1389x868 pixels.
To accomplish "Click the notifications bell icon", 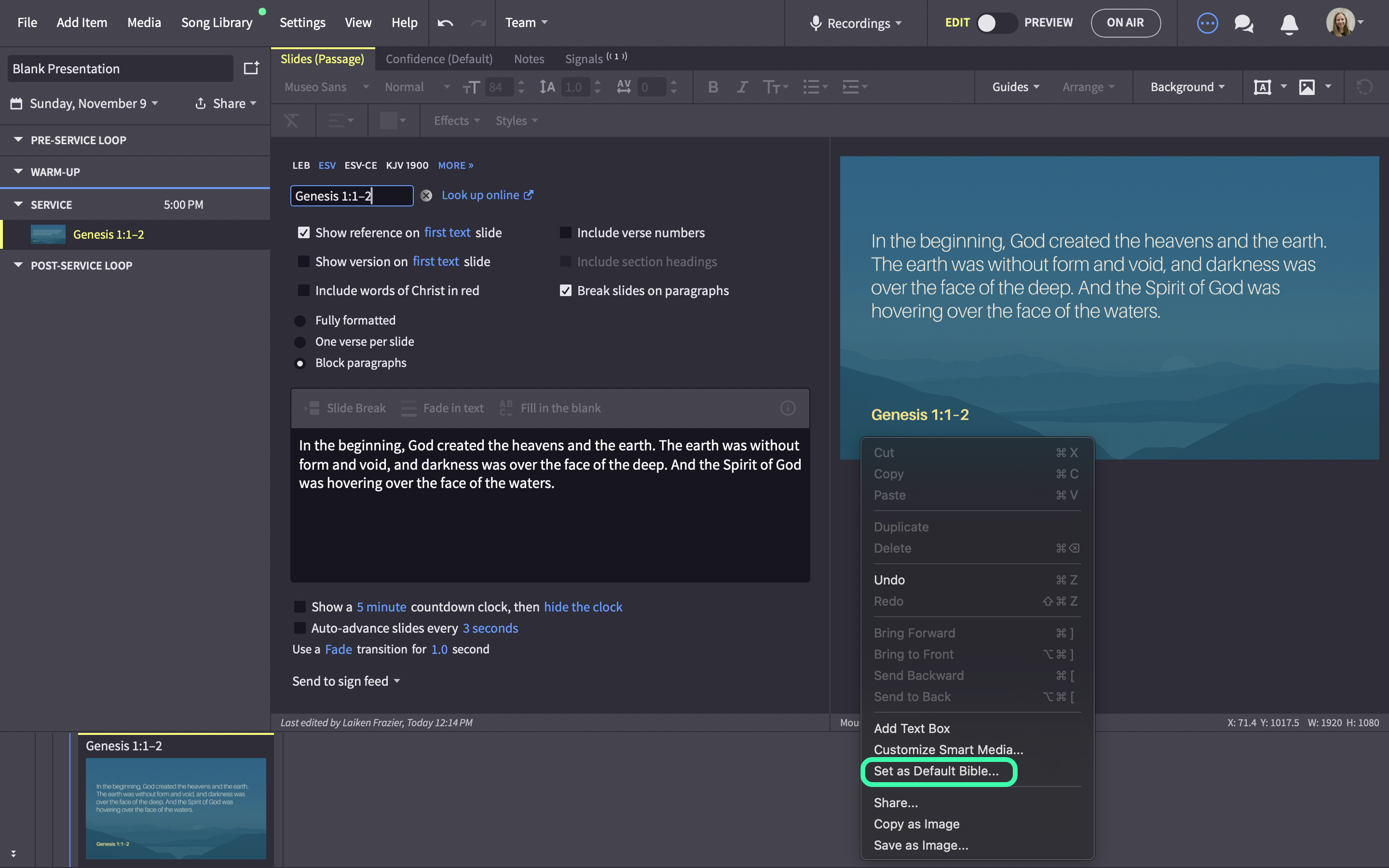I will pos(1289,24).
